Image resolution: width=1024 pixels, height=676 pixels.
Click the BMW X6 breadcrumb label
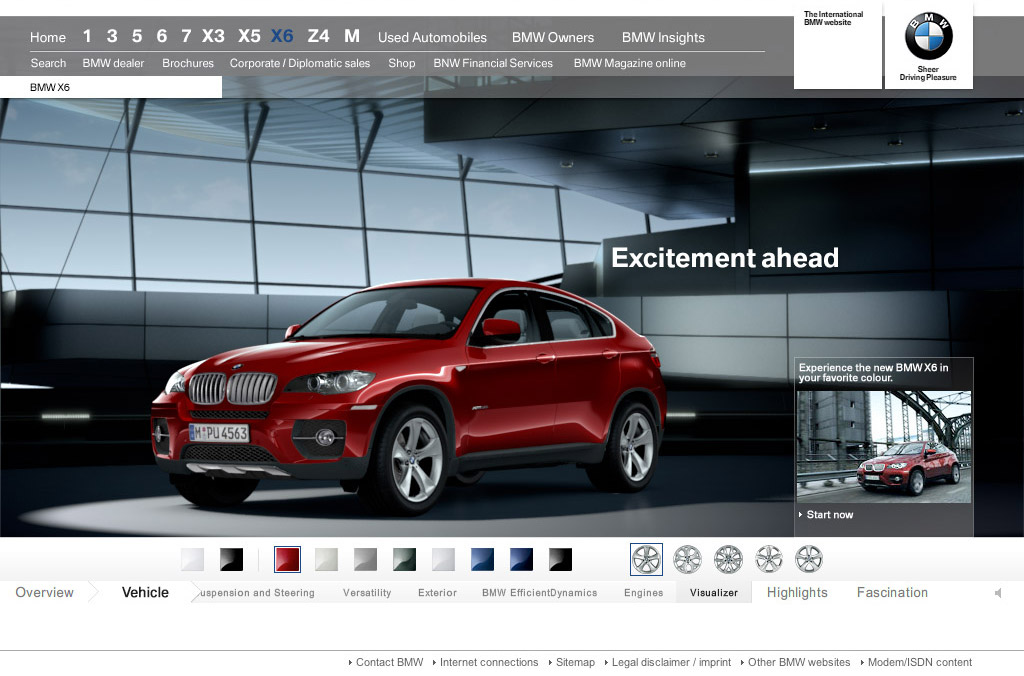point(50,88)
